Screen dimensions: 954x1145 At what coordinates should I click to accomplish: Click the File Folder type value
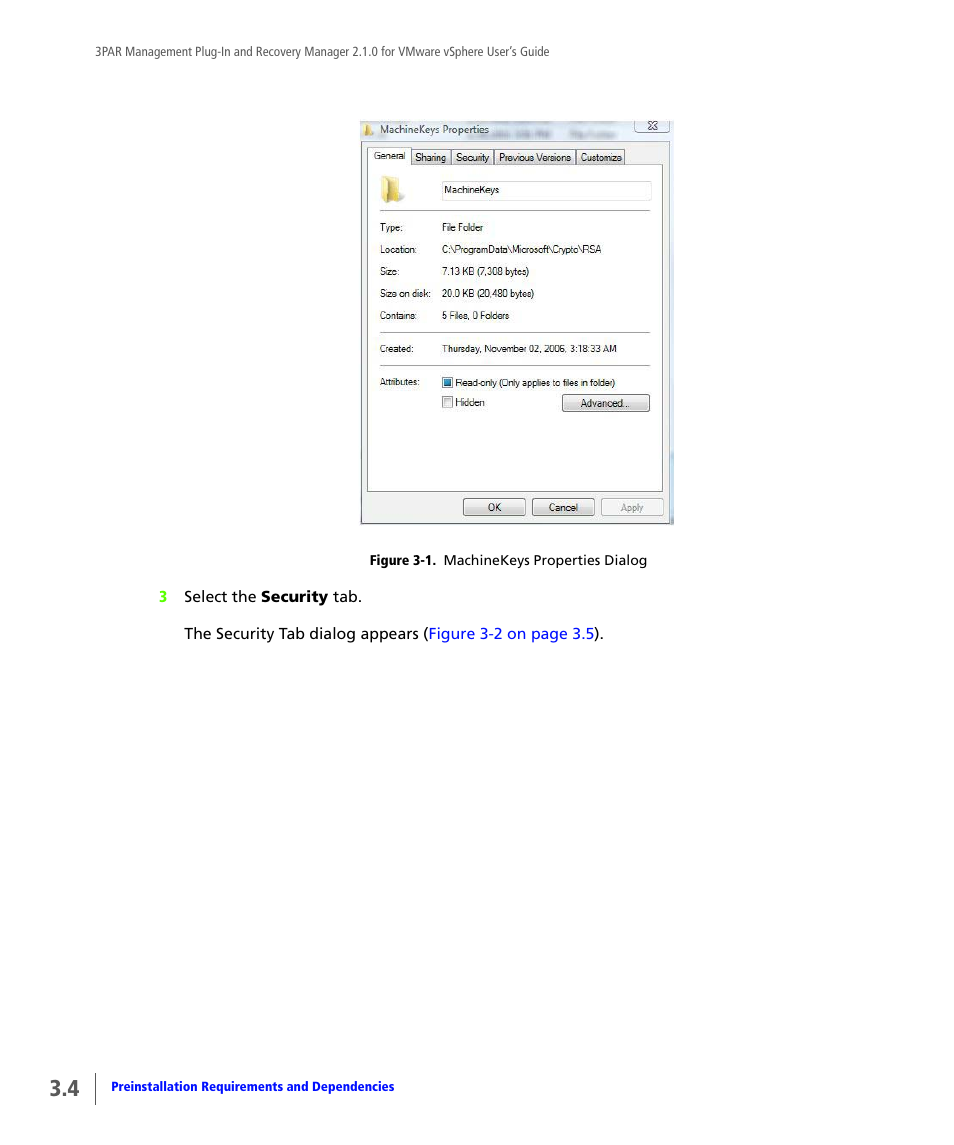pyautogui.click(x=462, y=228)
